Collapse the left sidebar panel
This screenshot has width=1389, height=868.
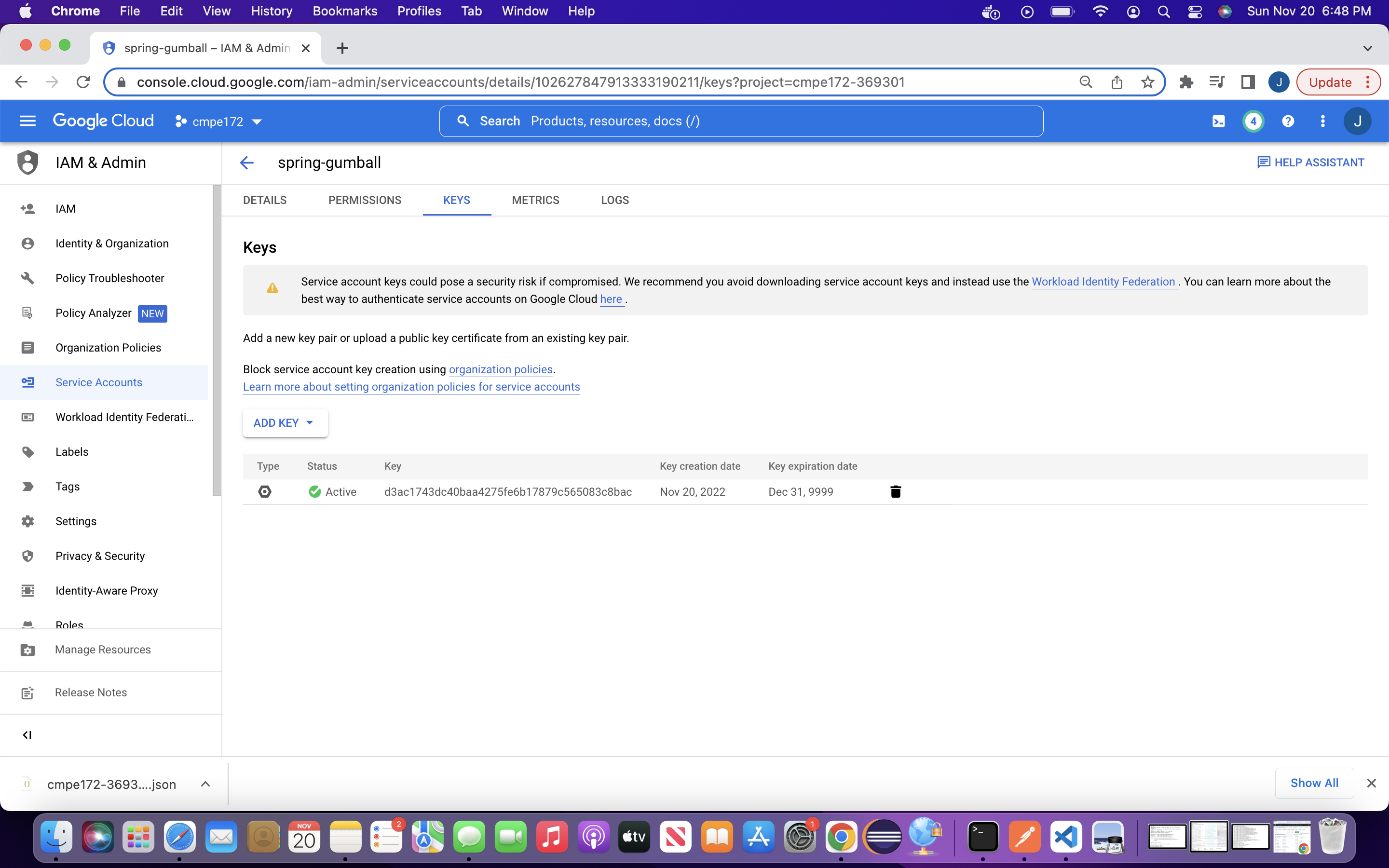(27, 735)
